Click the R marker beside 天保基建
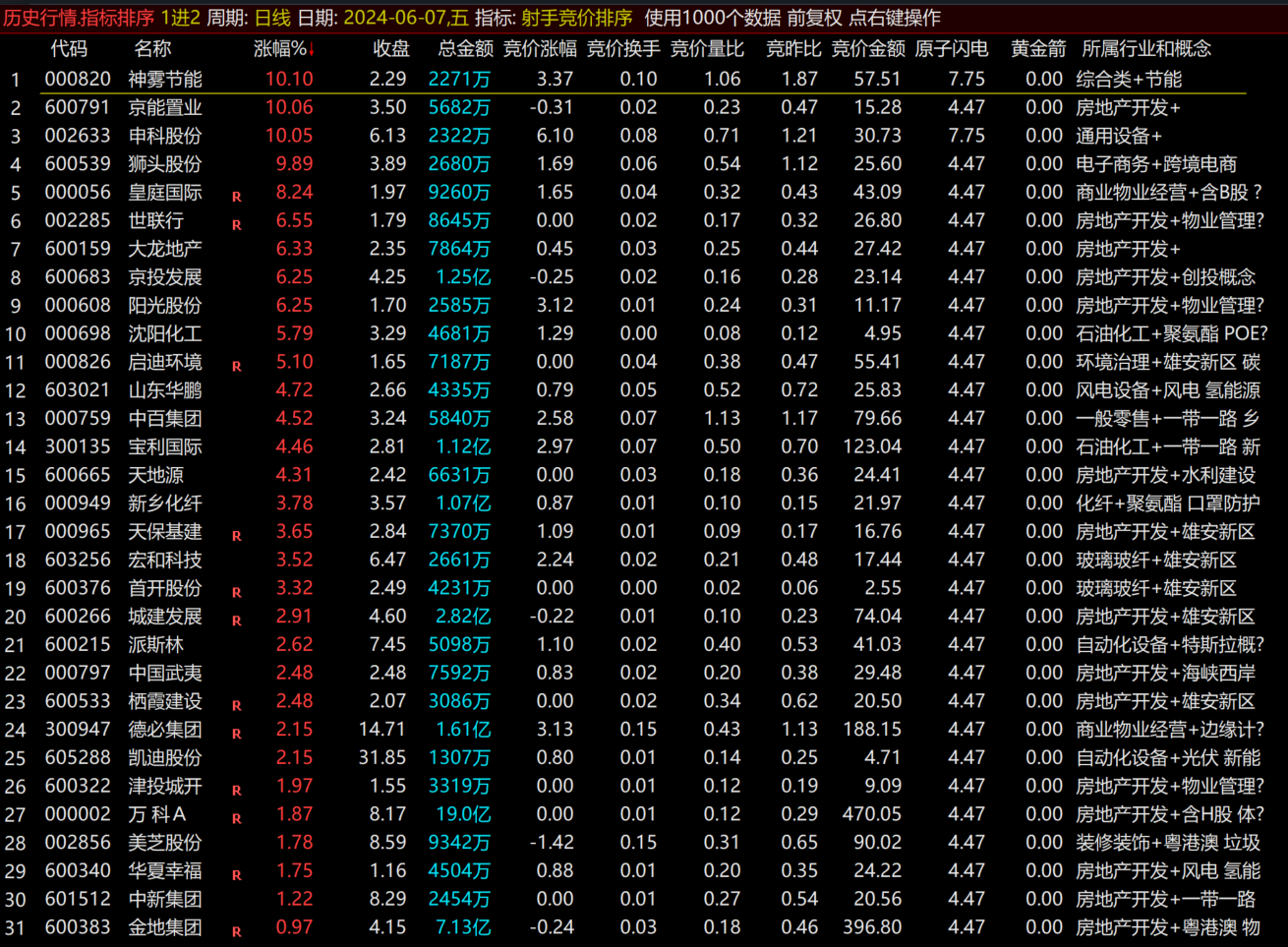 236,536
